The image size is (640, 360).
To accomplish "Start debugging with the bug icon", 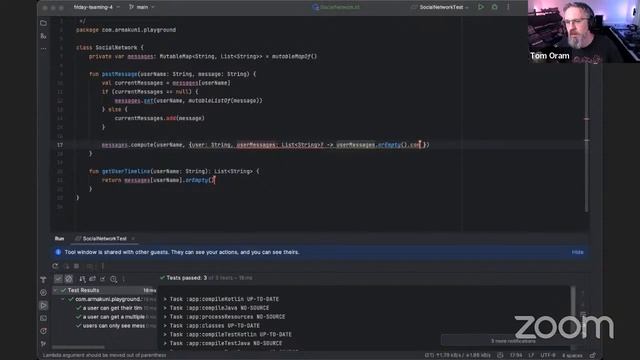I will 494,7.
